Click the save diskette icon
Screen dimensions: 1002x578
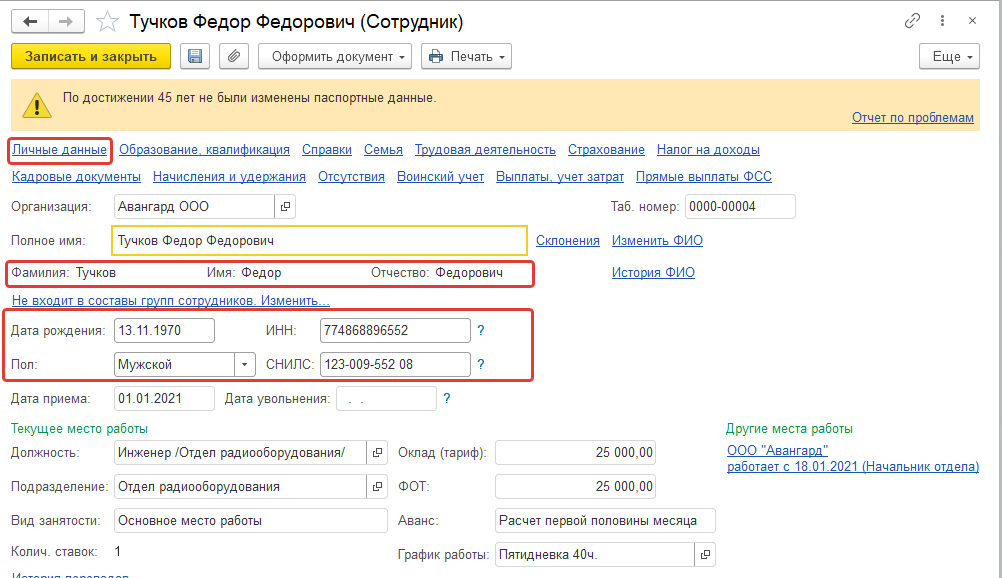pyautogui.click(x=194, y=57)
